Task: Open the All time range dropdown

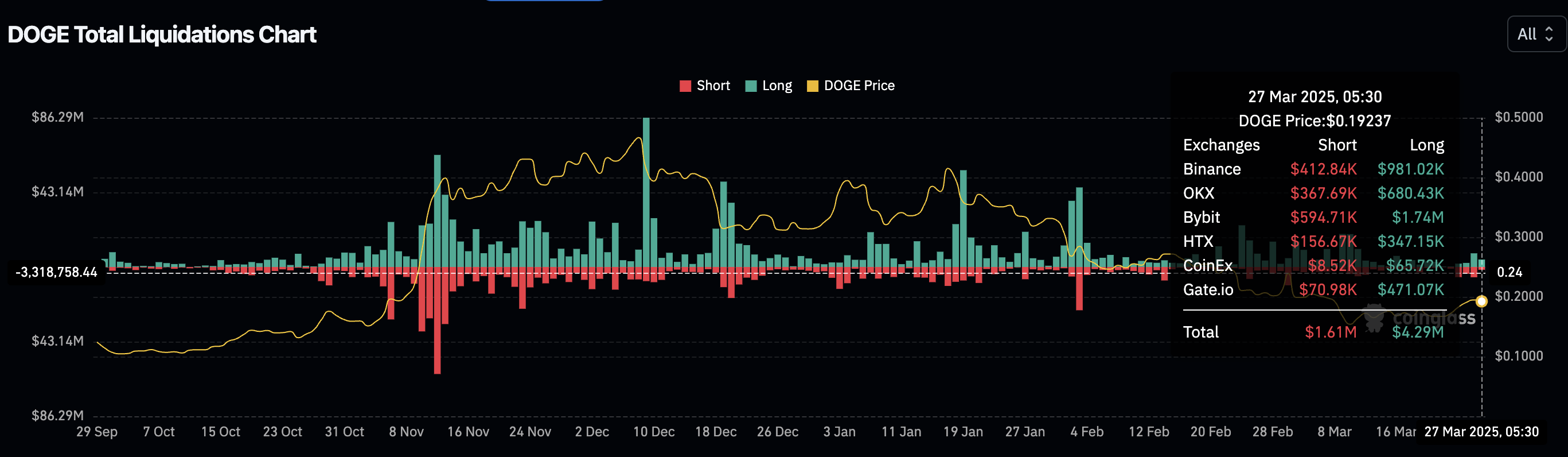Action: click(1535, 34)
